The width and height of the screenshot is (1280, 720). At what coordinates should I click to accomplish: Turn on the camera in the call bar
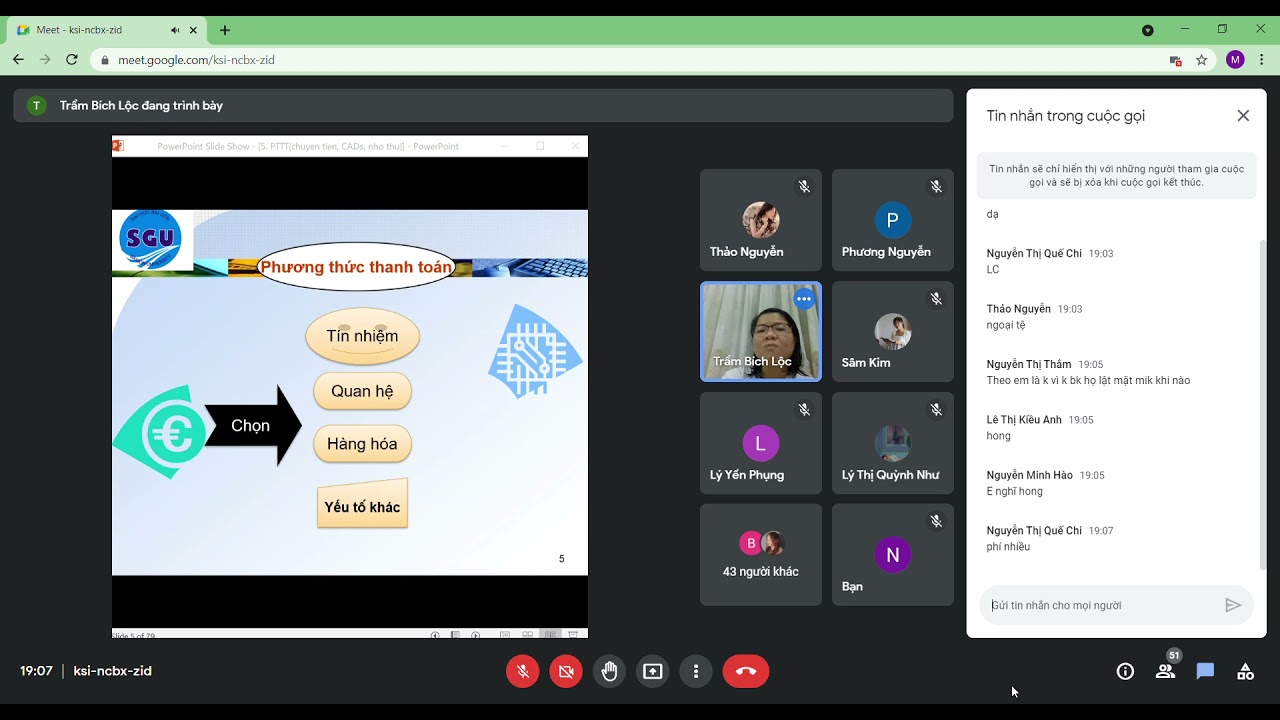(566, 671)
